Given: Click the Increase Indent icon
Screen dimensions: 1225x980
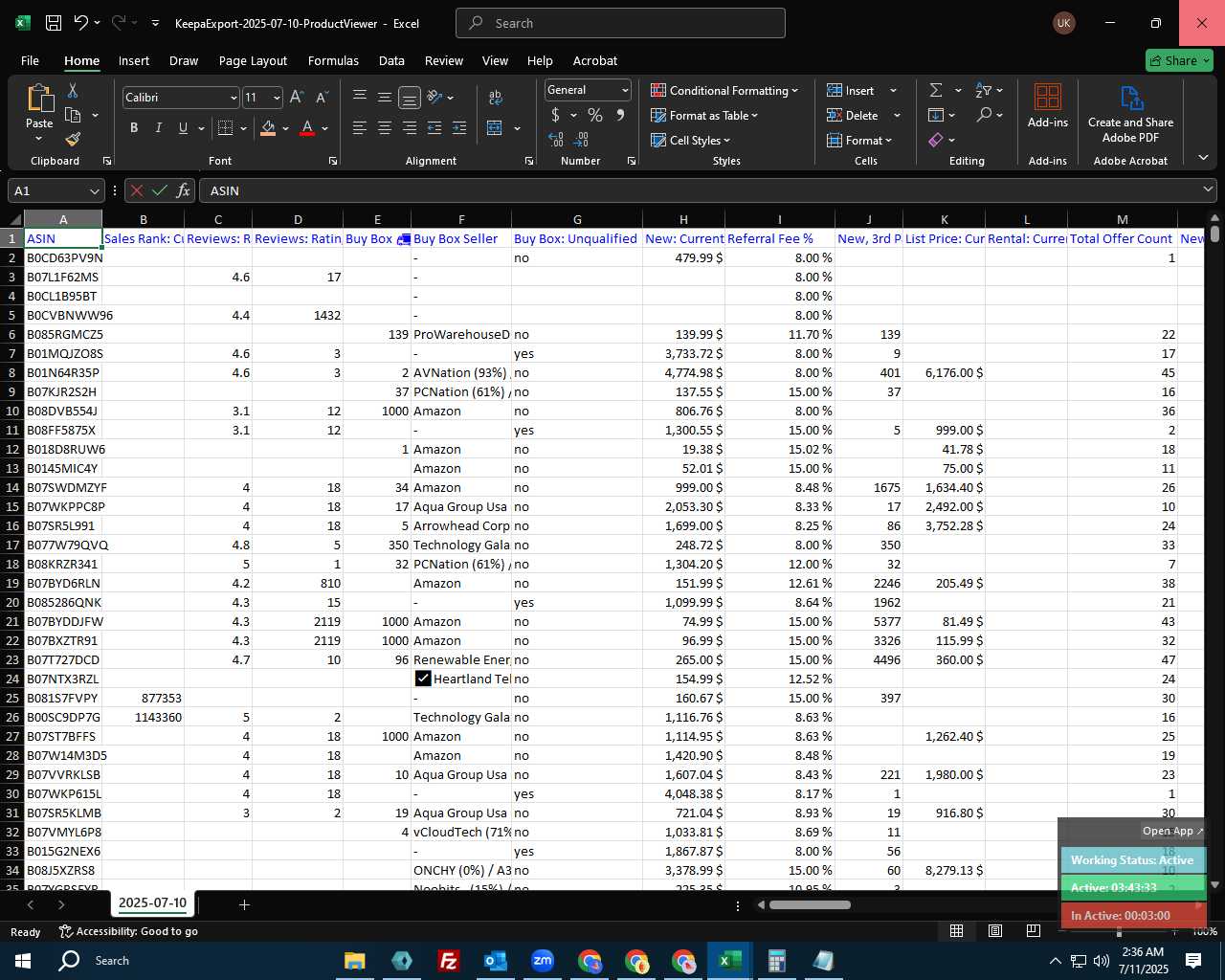Looking at the screenshot, I should click(x=459, y=128).
